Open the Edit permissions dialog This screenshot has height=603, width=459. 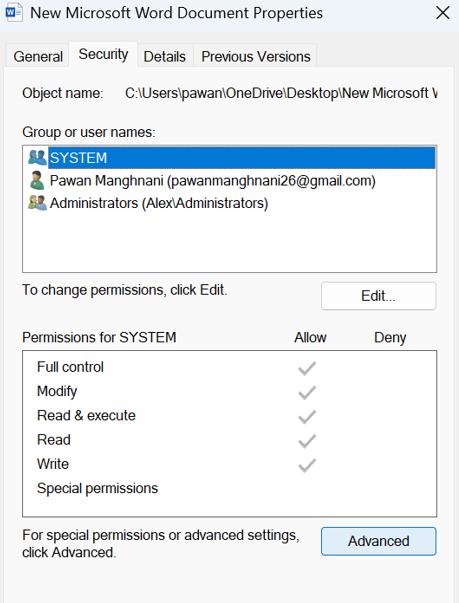coord(379,296)
